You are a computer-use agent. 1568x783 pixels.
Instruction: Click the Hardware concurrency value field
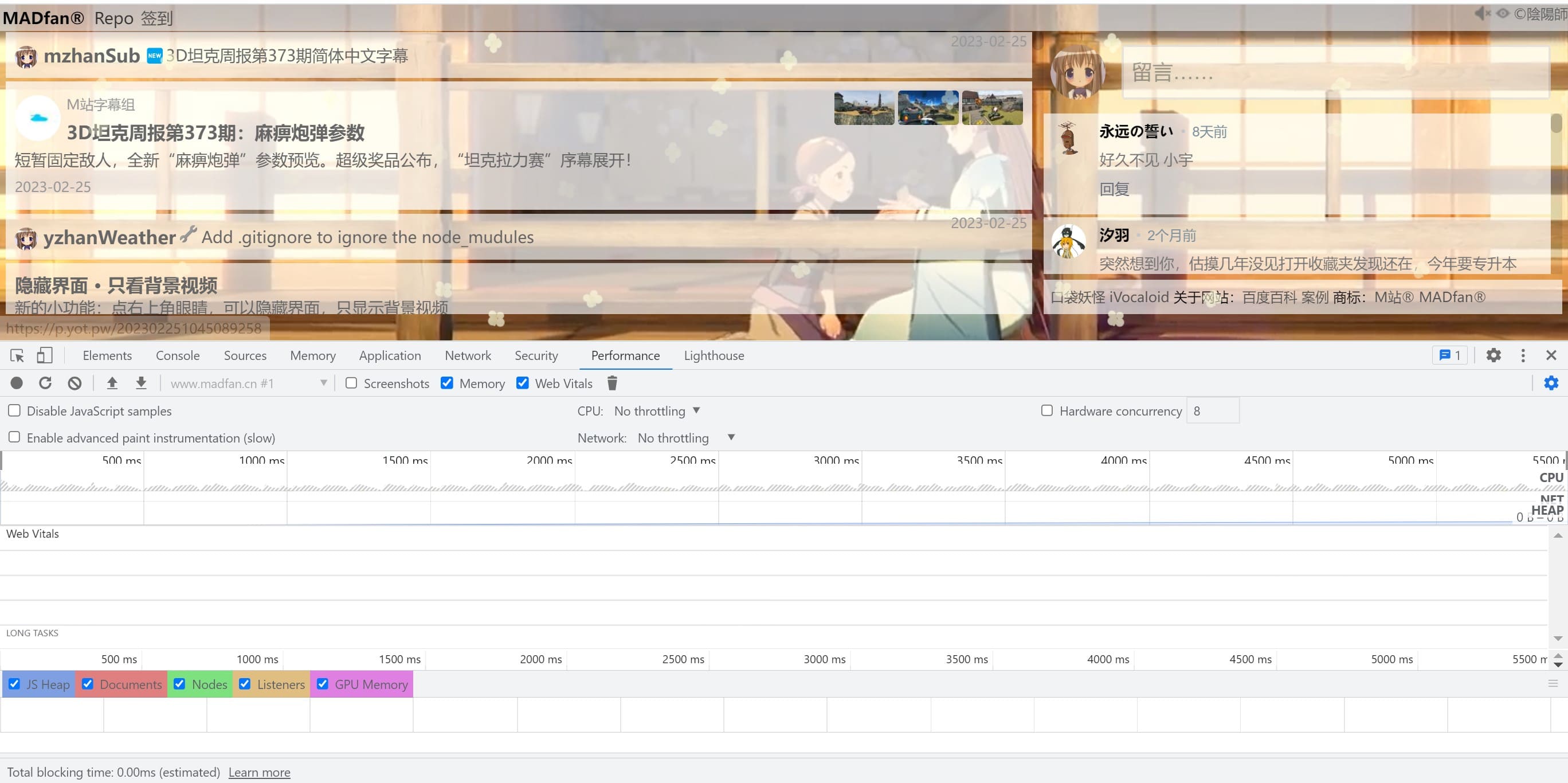click(1213, 411)
